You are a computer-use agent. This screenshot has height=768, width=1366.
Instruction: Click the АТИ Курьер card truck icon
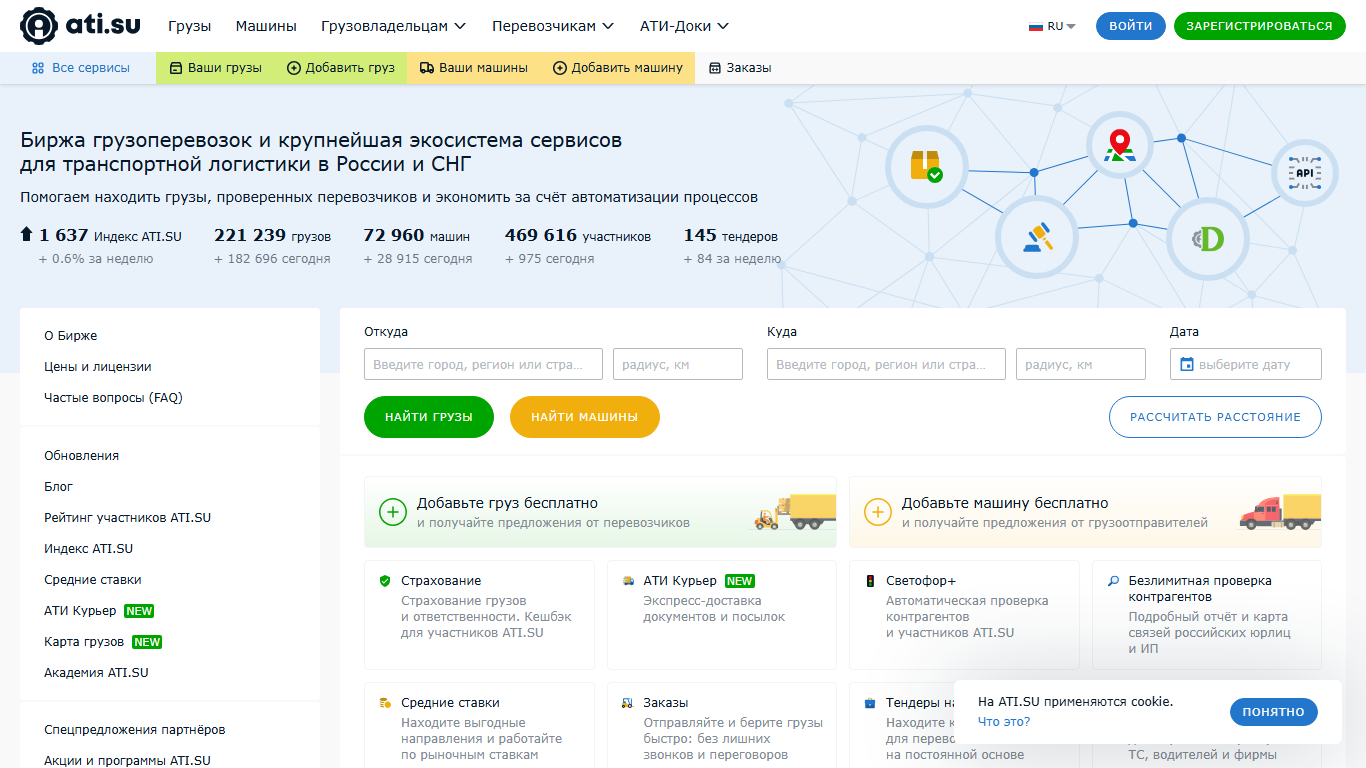click(628, 580)
